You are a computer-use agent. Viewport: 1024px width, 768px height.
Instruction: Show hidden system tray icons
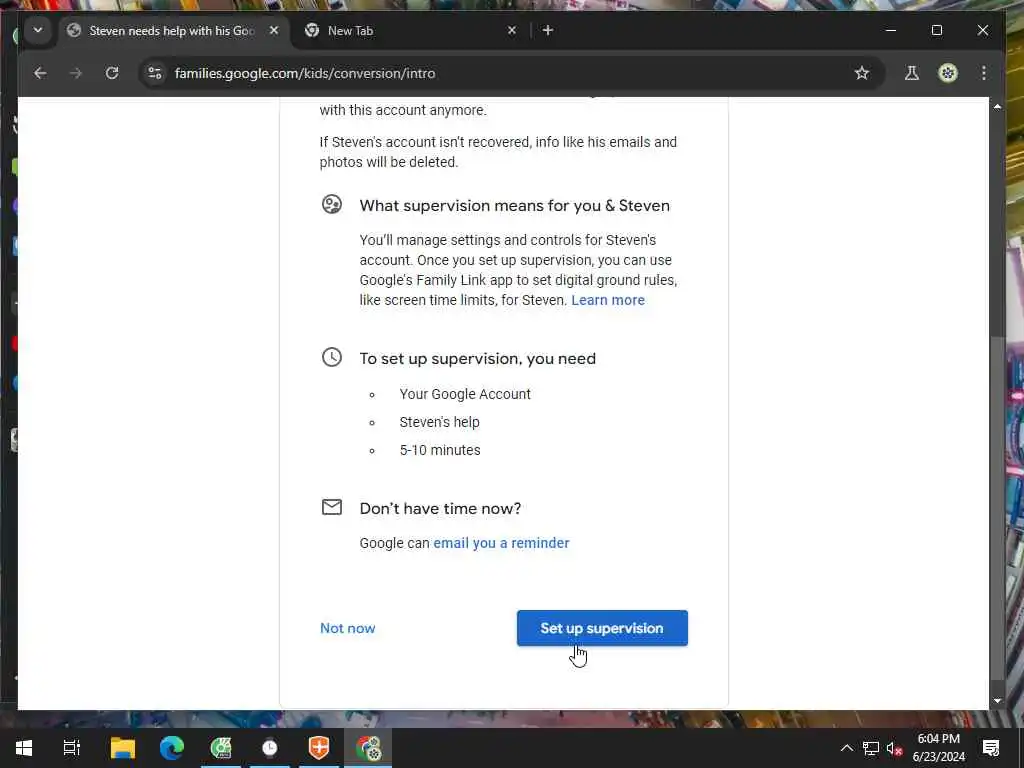[846, 748]
